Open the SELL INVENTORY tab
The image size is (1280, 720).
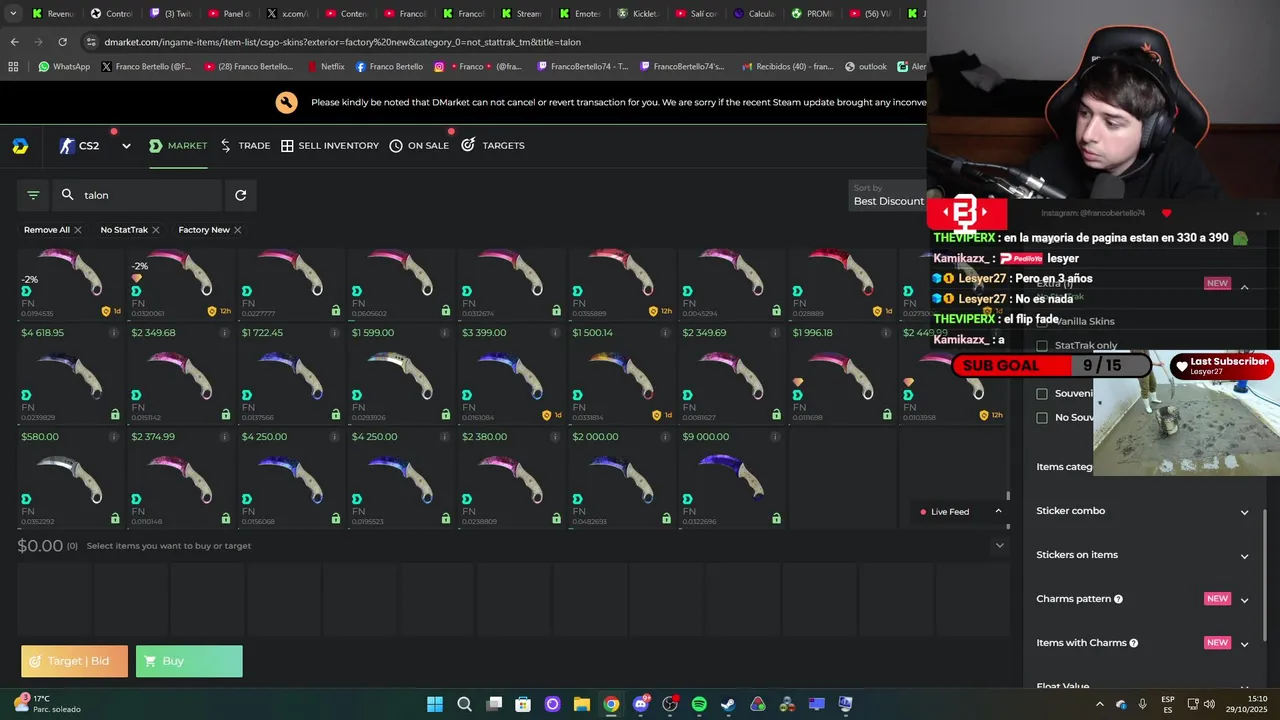(330, 146)
